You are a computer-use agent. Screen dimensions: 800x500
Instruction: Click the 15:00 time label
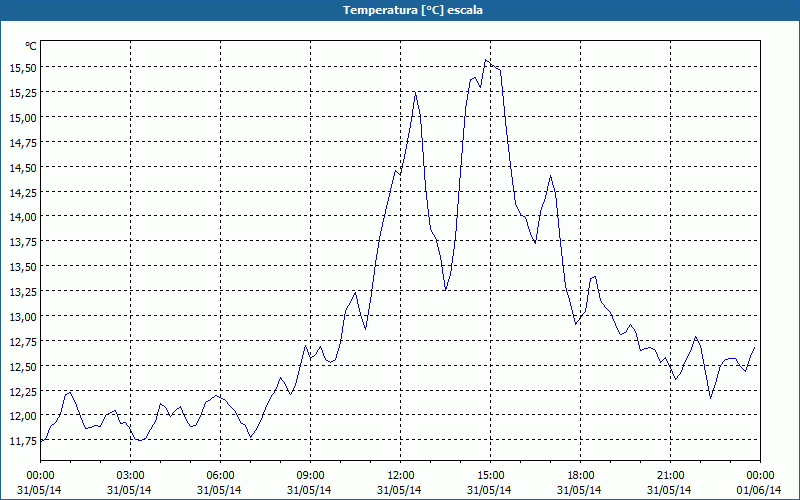[x=490, y=476]
